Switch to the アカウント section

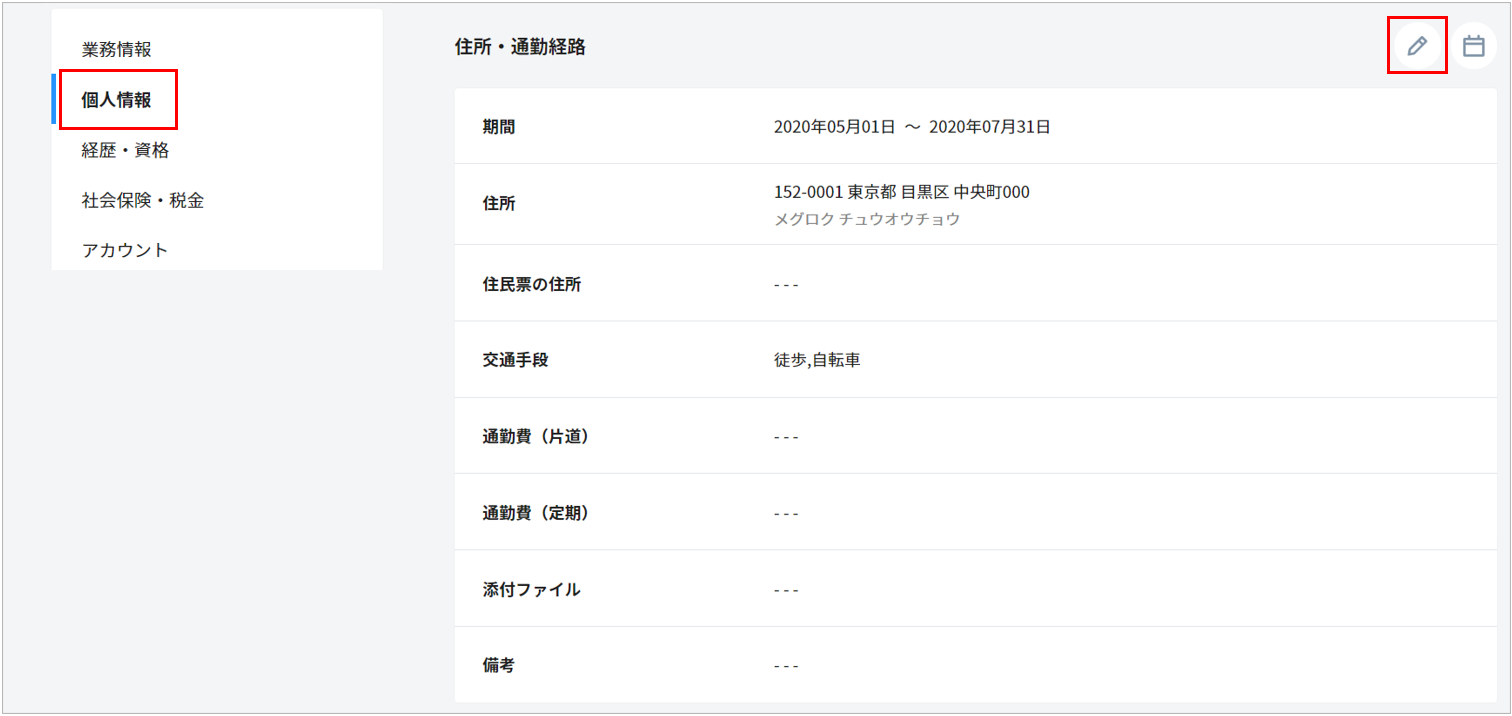[125, 250]
